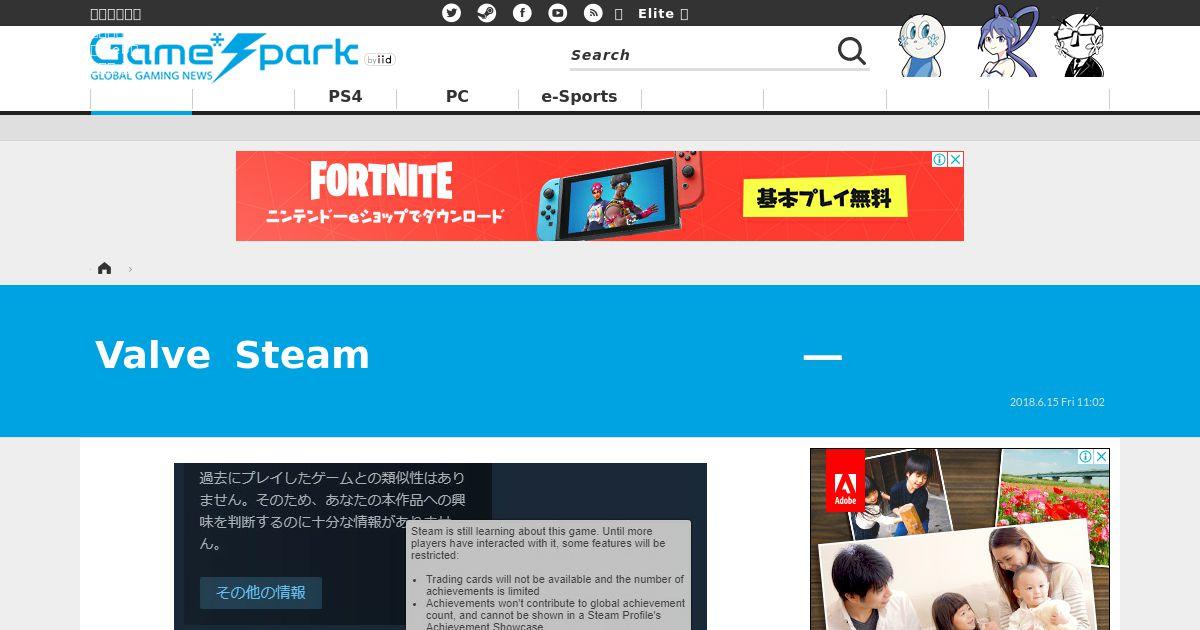Open the PC navigation tab
The height and width of the screenshot is (630, 1200).
tap(457, 97)
